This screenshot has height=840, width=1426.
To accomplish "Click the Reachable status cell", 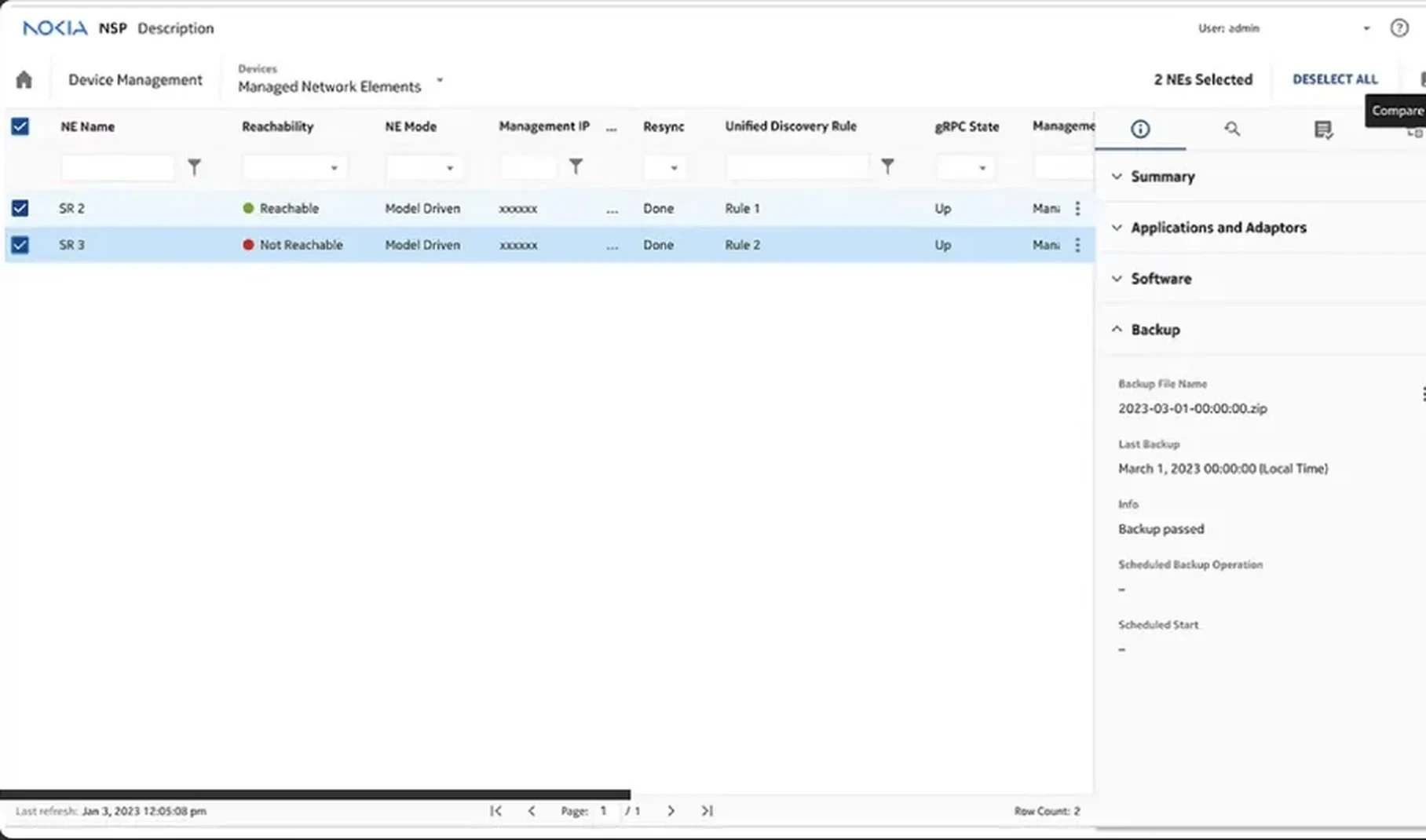I will [x=281, y=208].
